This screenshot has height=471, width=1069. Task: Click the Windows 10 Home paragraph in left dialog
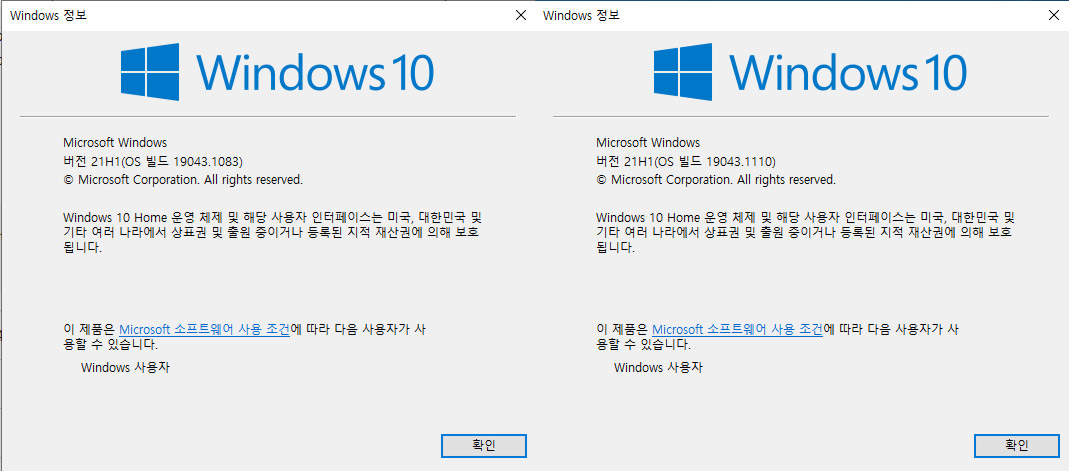(272, 232)
